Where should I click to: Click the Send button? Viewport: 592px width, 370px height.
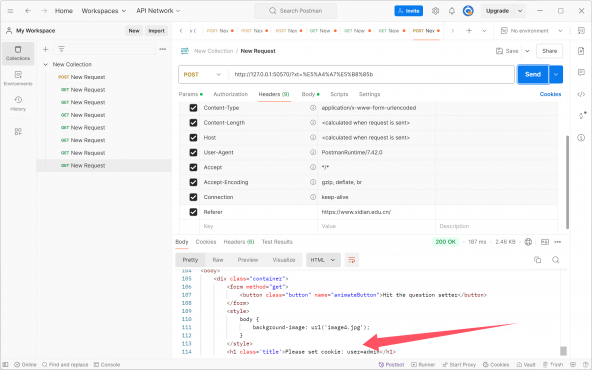(533, 74)
